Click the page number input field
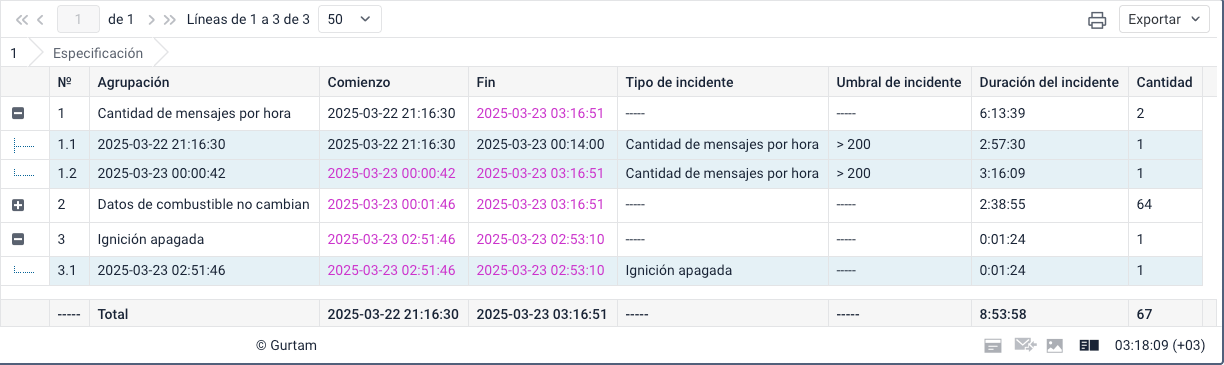The height and width of the screenshot is (365, 1224). [78, 19]
